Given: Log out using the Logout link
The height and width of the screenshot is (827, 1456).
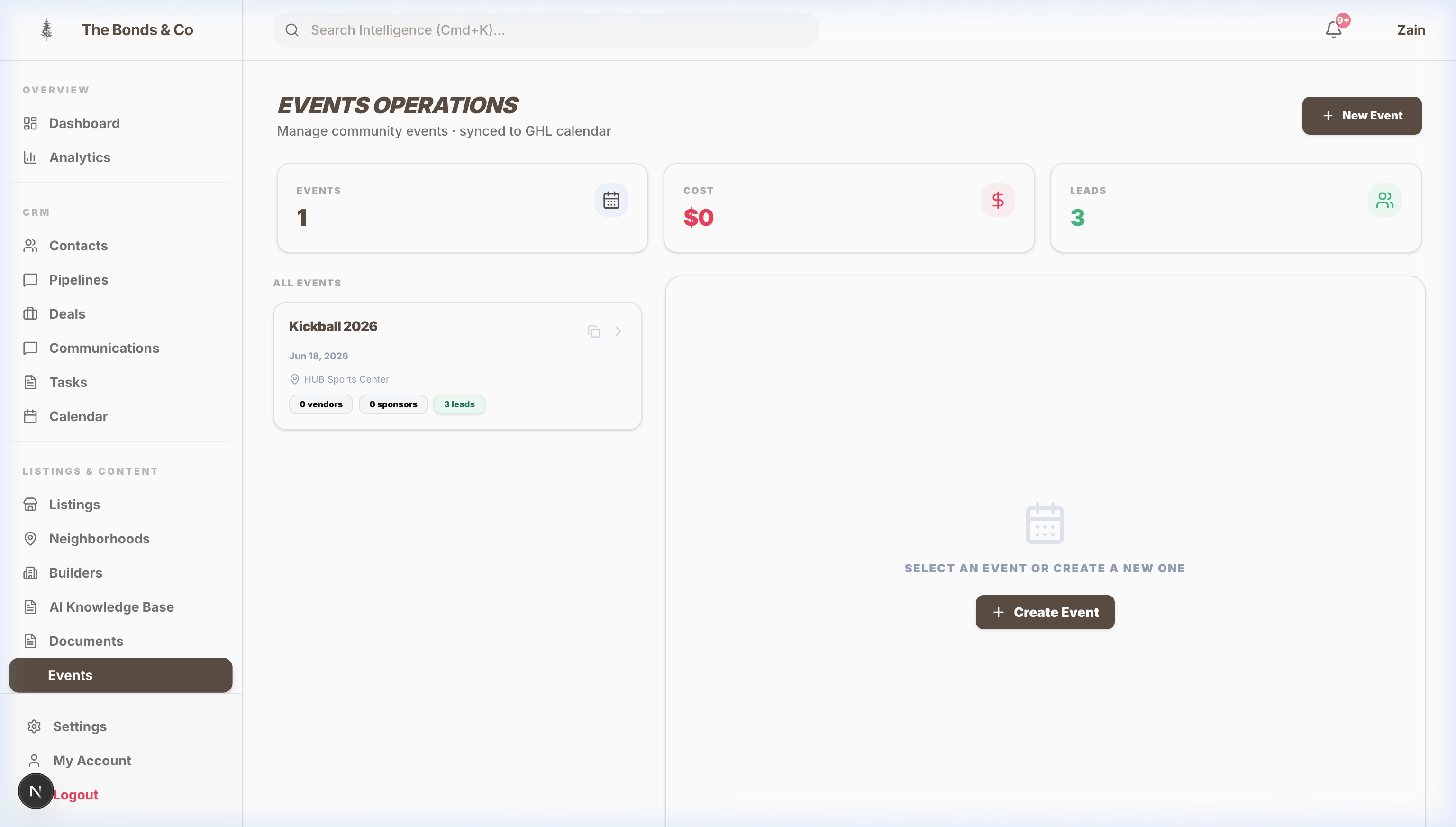Looking at the screenshot, I should click(75, 794).
